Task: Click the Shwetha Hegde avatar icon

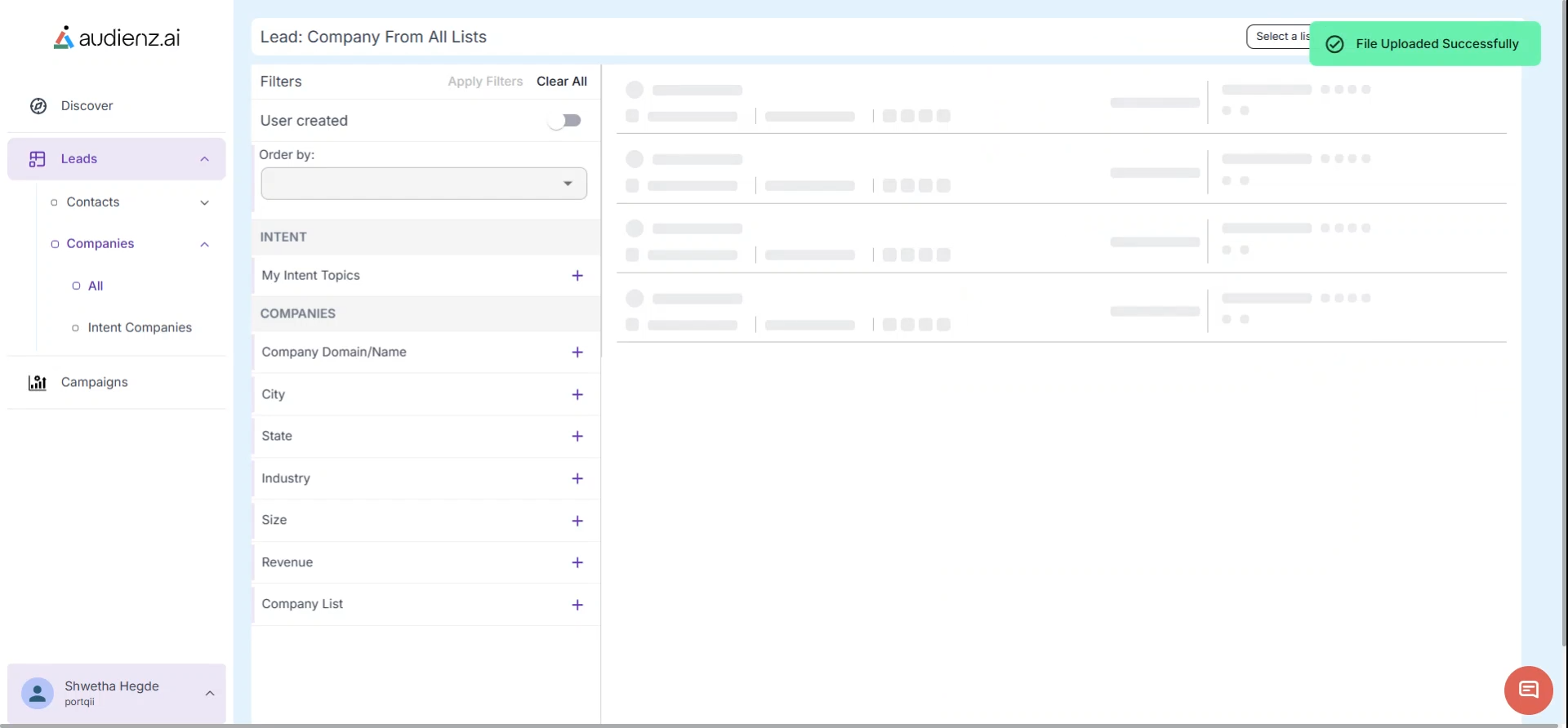Action: pyautogui.click(x=38, y=694)
